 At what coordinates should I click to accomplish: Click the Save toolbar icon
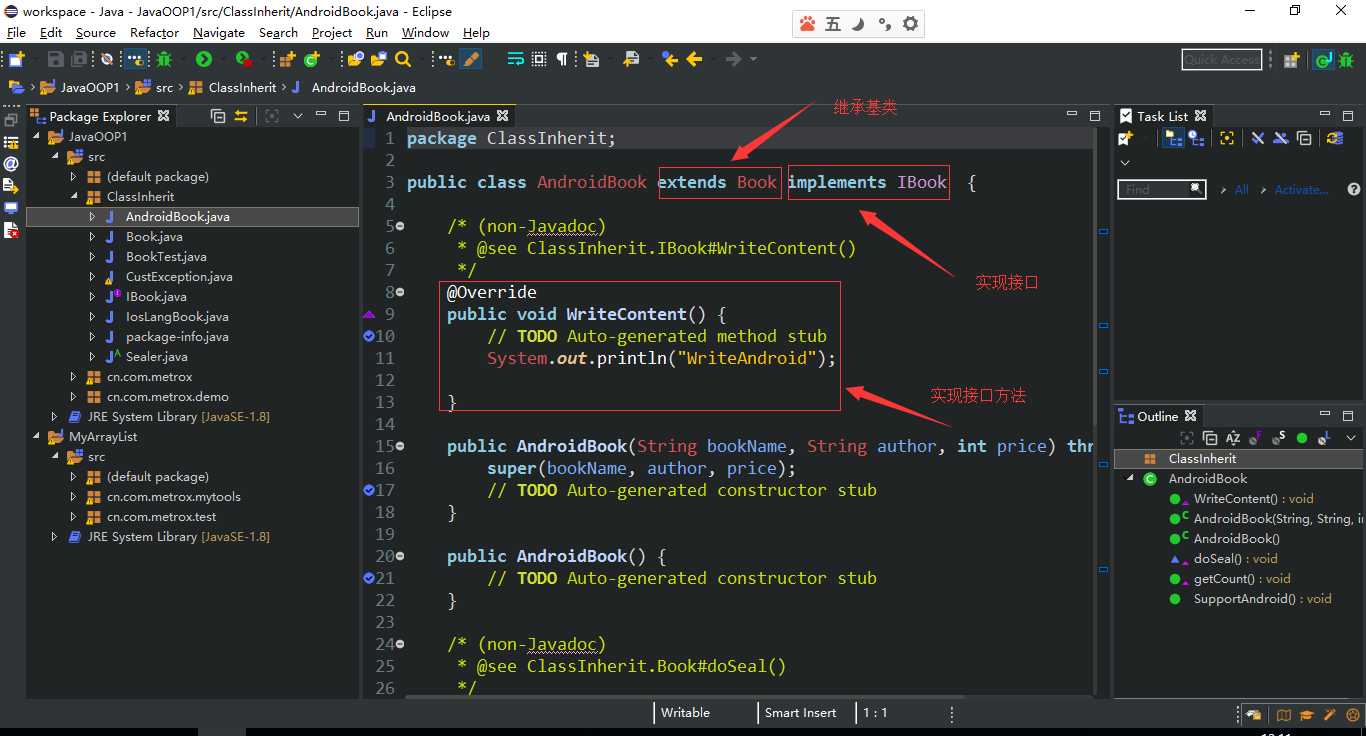(x=56, y=59)
